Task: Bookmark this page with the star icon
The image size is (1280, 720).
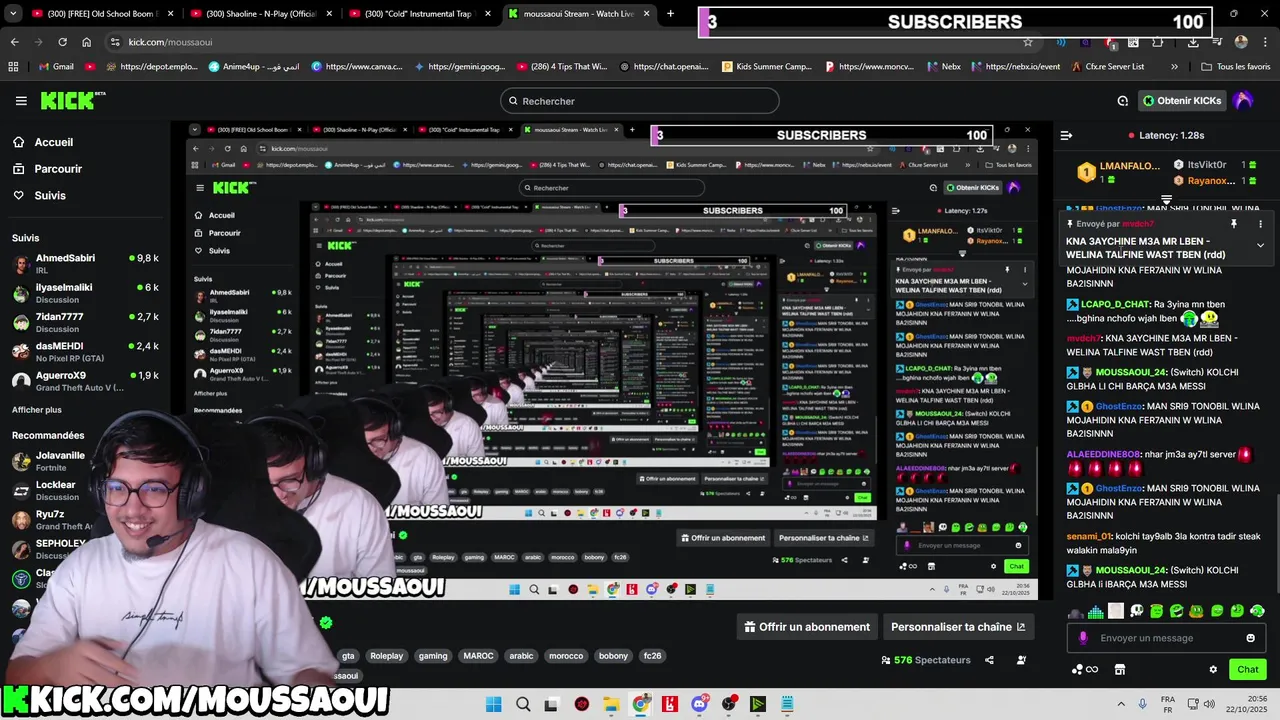Action: (1027, 42)
